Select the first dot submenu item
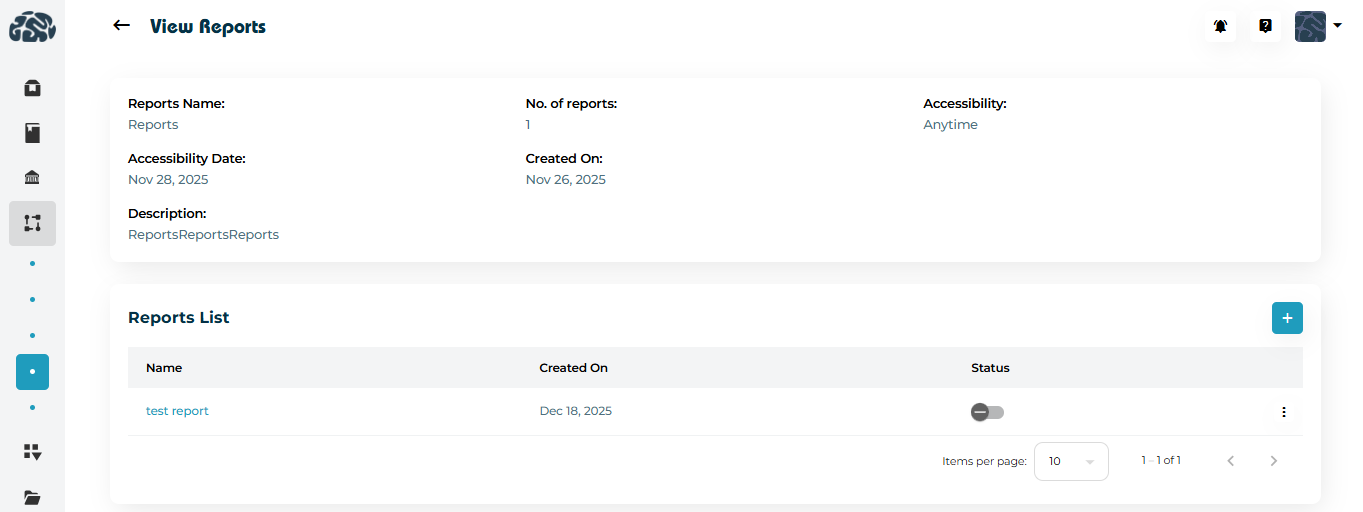The height and width of the screenshot is (512, 1363). [32, 264]
